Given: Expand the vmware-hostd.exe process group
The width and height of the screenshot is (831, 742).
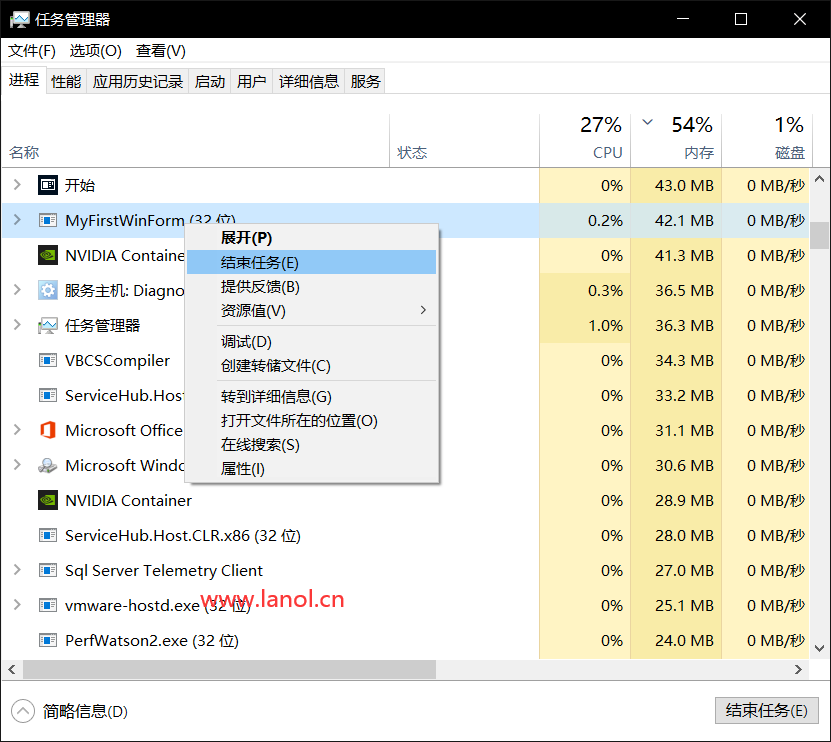Looking at the screenshot, I should [x=17, y=604].
